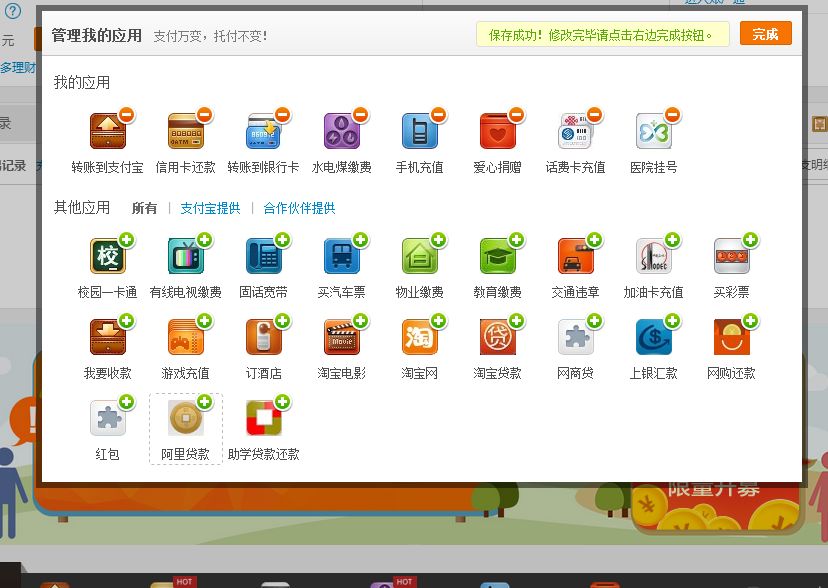Switch to the 合作伙伴提供 filter tab
Image resolution: width=828 pixels, height=588 pixels.
click(299, 208)
